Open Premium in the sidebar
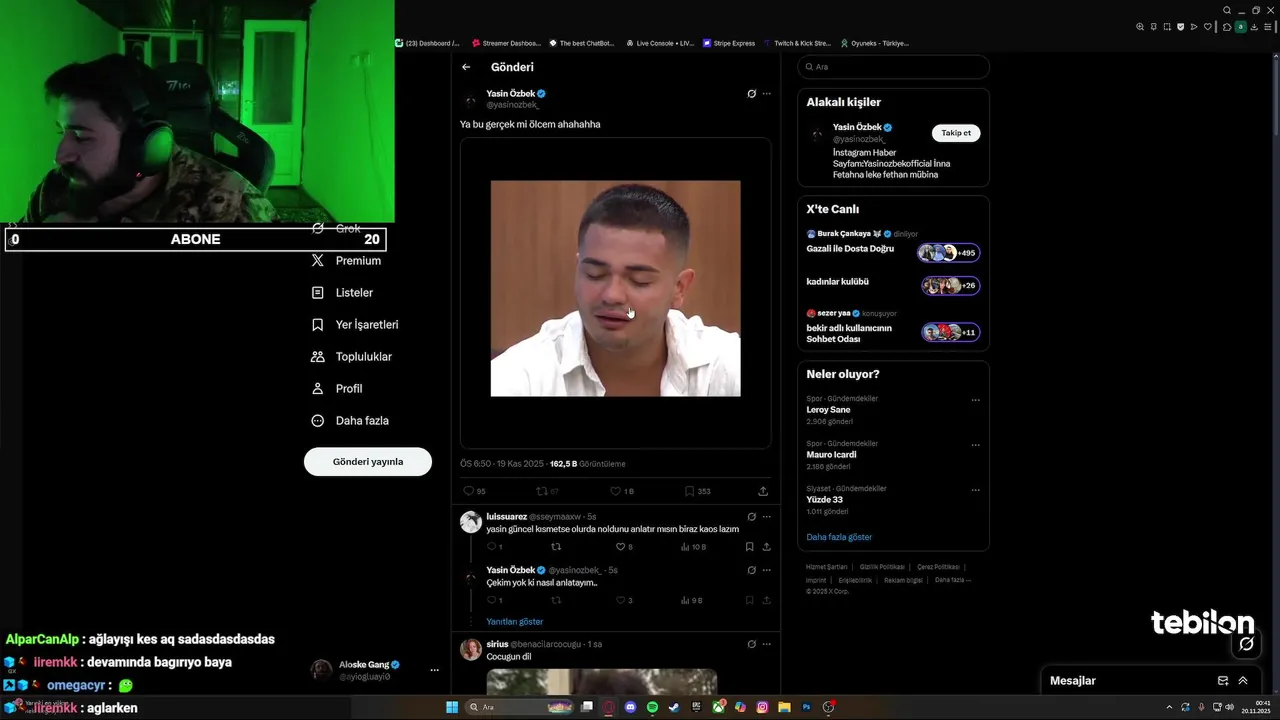Screen dimensions: 1280x720 coord(346,261)
